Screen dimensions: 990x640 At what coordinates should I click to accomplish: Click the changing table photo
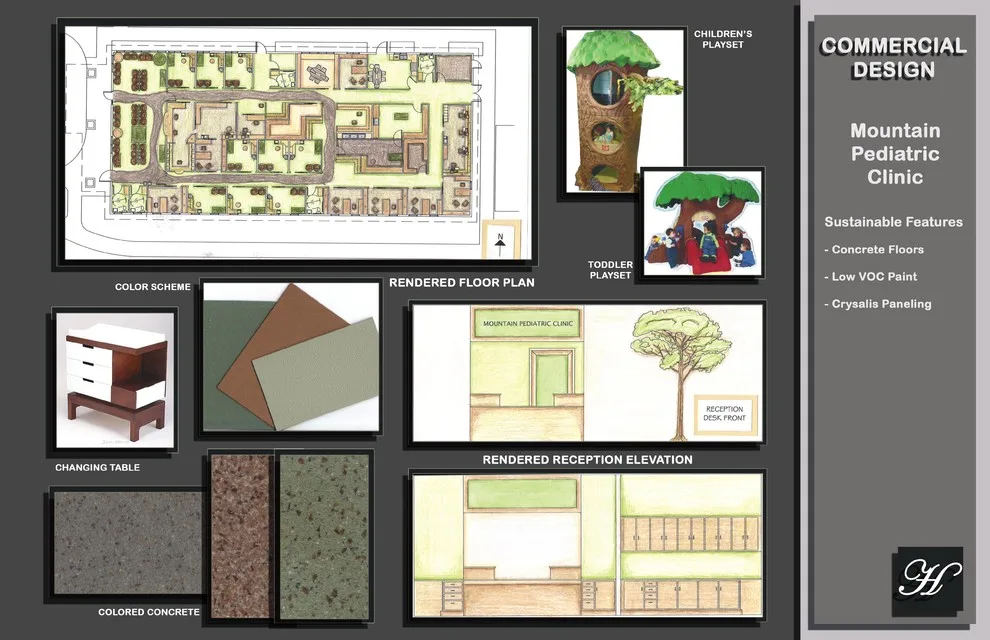[x=115, y=380]
